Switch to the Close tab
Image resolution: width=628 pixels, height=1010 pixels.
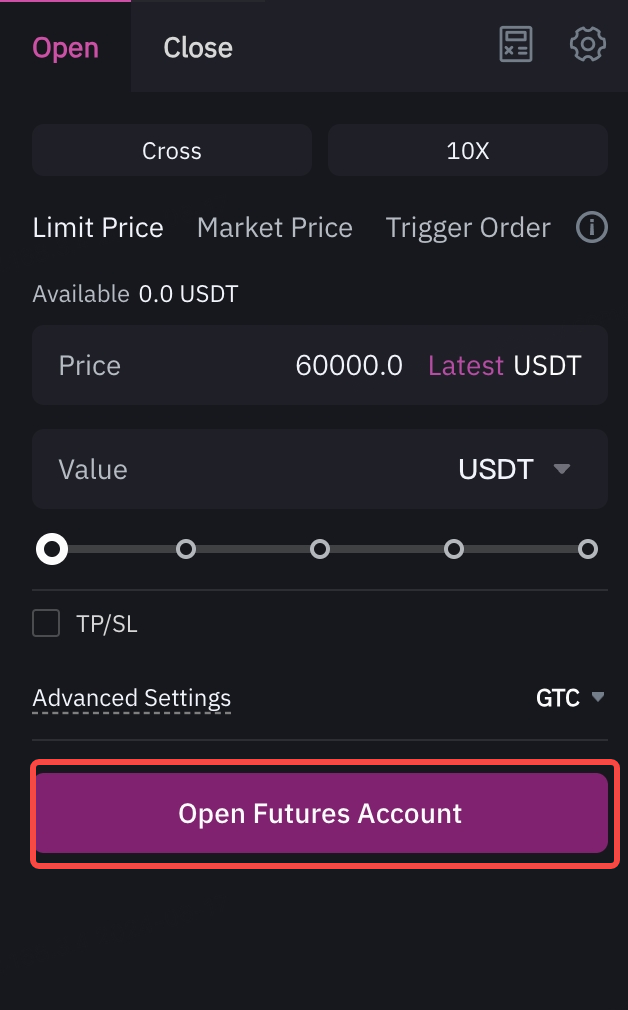(198, 48)
